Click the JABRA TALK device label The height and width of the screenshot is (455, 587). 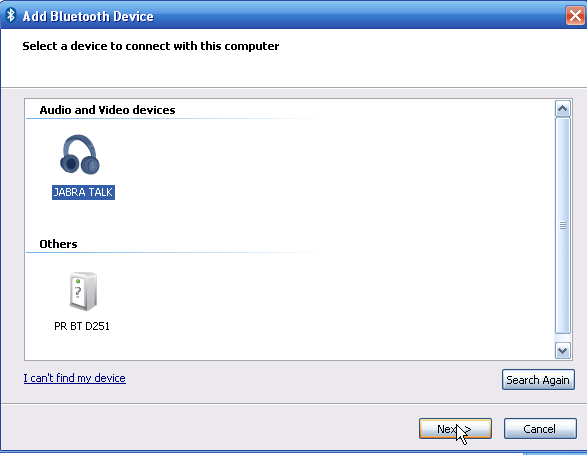tap(83, 192)
